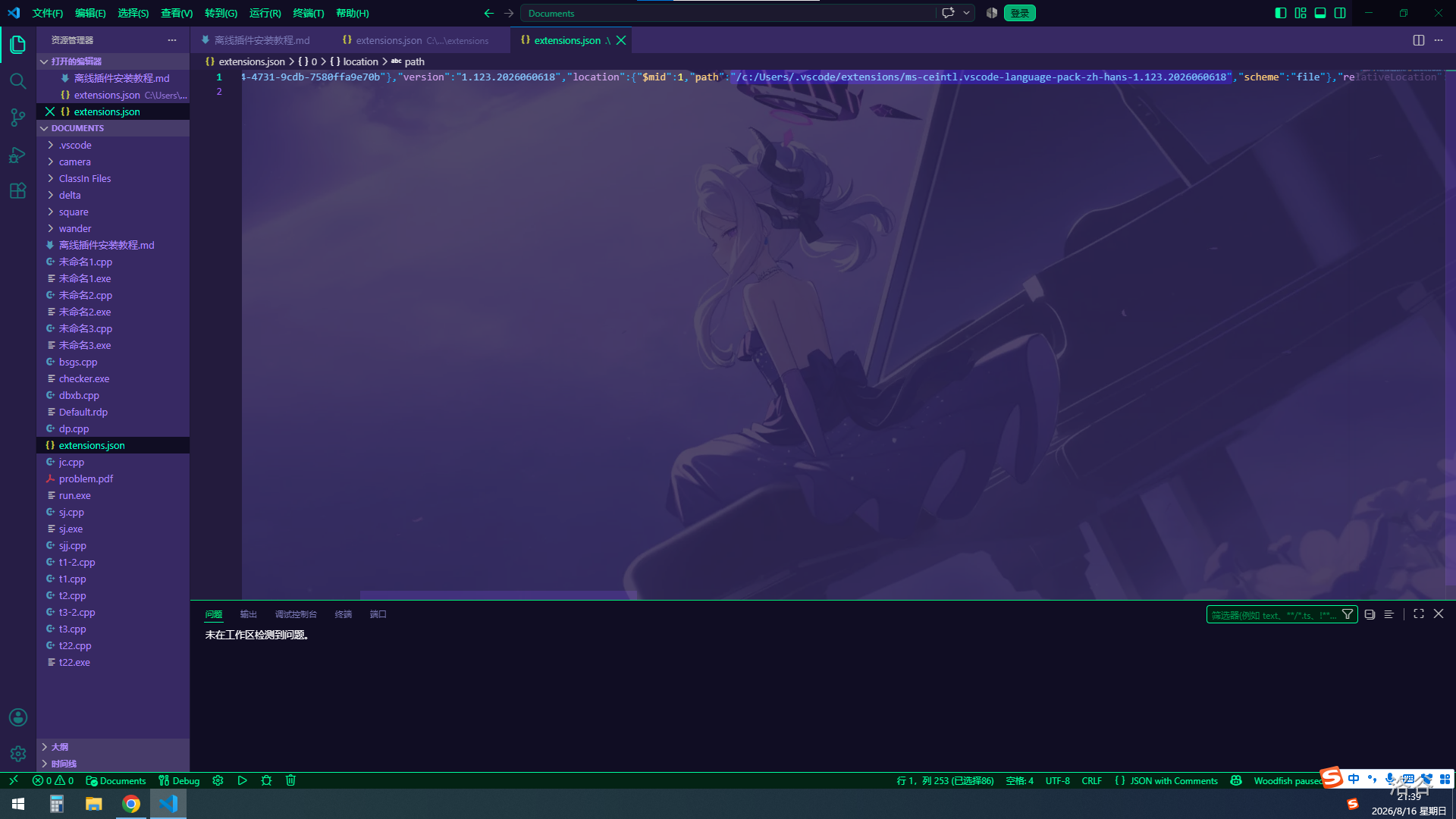Open the Search view in activity bar

click(x=18, y=81)
